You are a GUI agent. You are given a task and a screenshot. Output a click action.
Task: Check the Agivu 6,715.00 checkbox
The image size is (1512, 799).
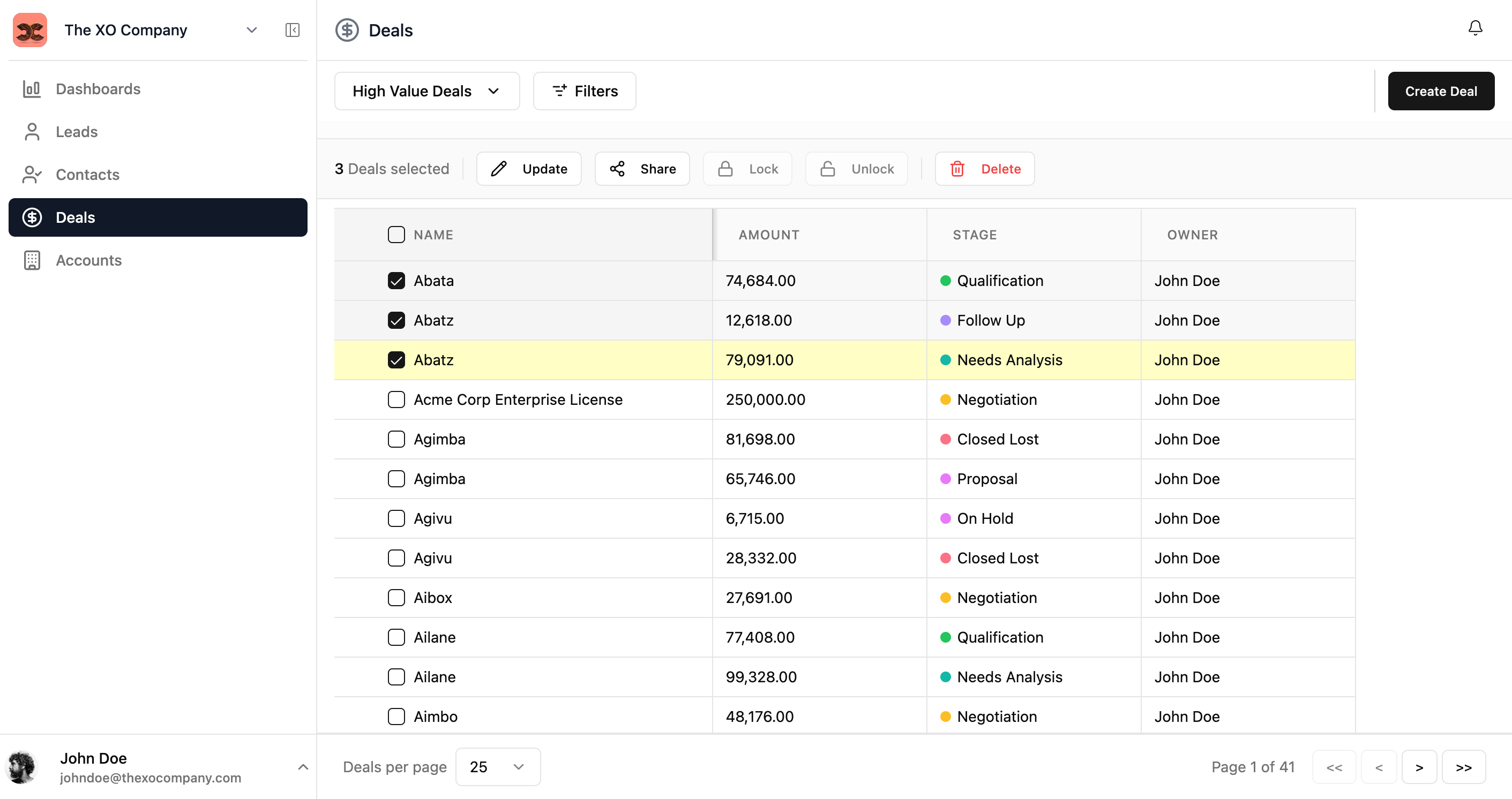[396, 518]
